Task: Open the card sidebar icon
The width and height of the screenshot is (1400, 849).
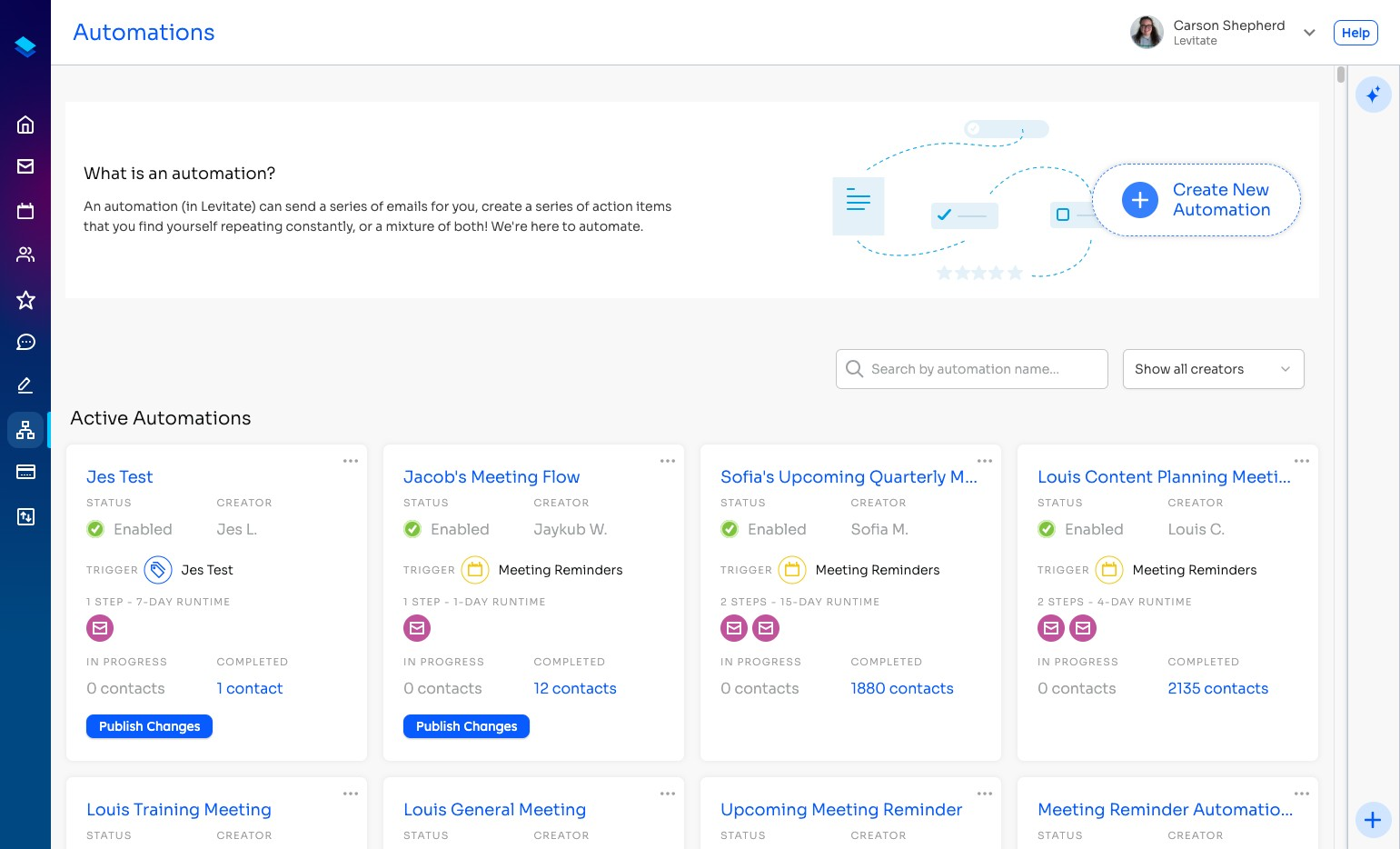Action: point(25,472)
